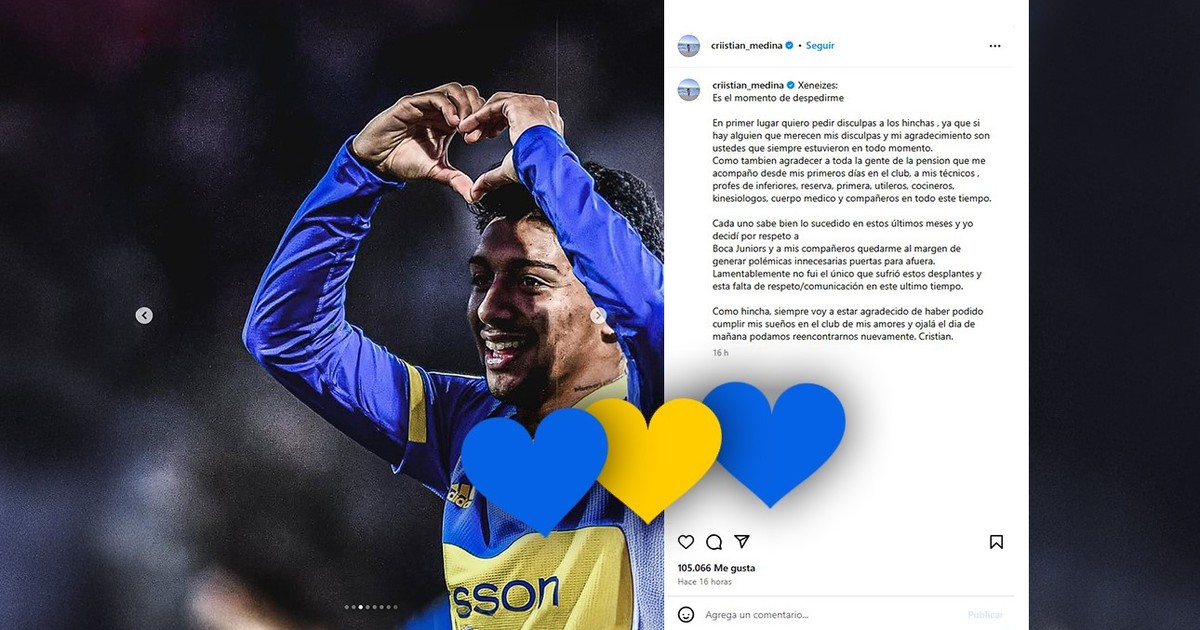The width and height of the screenshot is (1200, 630).
Task: Click the caption profile avatar
Action: (689, 89)
